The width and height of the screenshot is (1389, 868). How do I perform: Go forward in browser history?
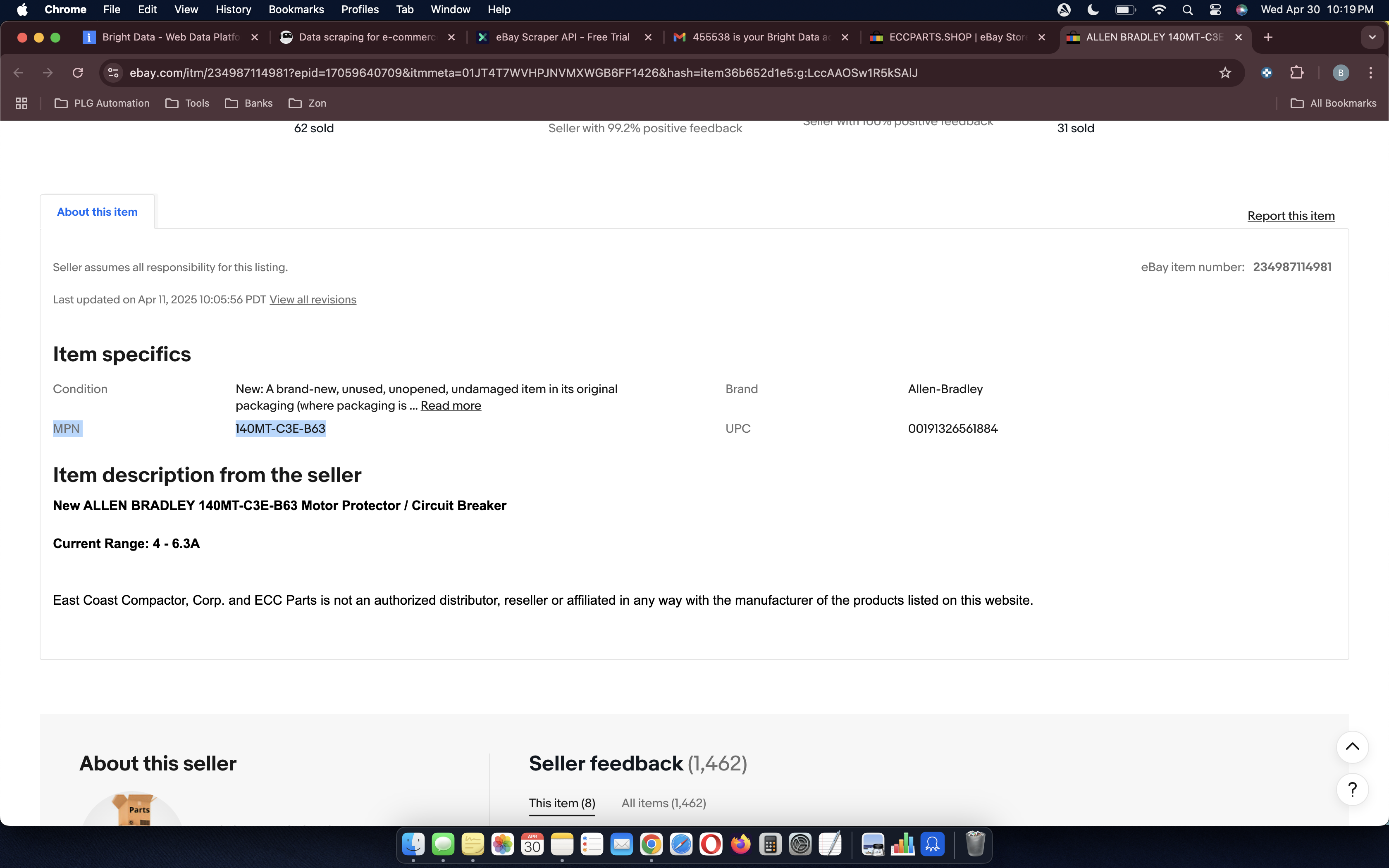pyautogui.click(x=48, y=73)
